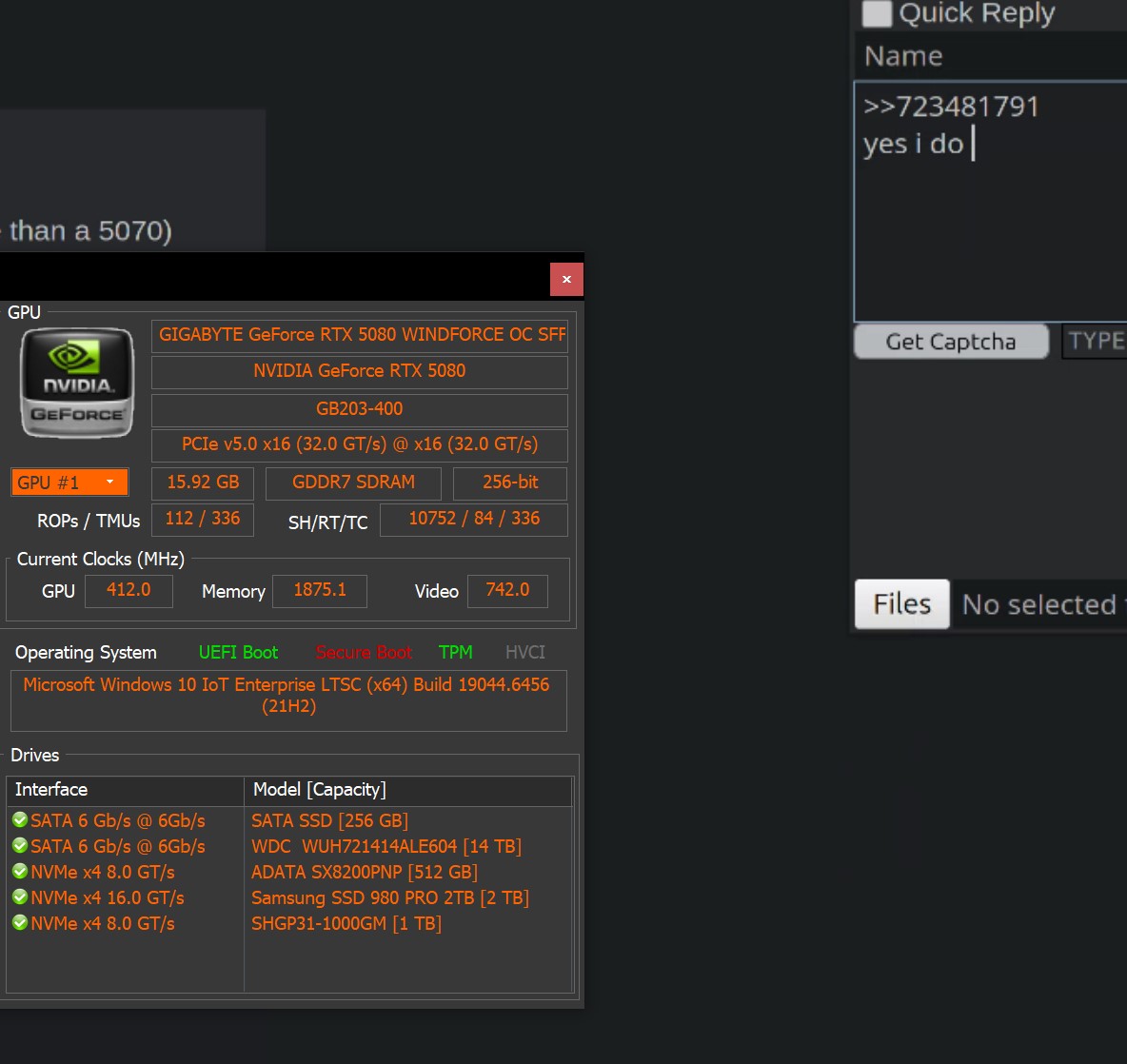Toggle the Quick Reply checkbox
This screenshot has width=1127, height=1064.
pos(877,13)
